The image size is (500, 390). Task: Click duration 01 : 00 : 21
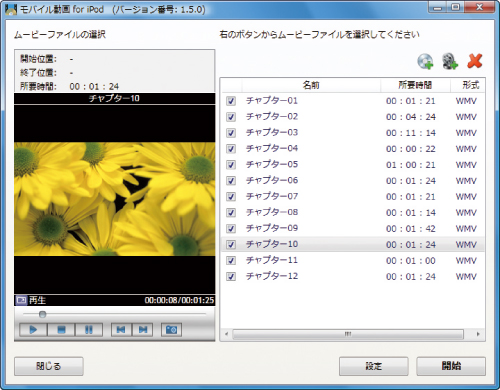click(411, 165)
